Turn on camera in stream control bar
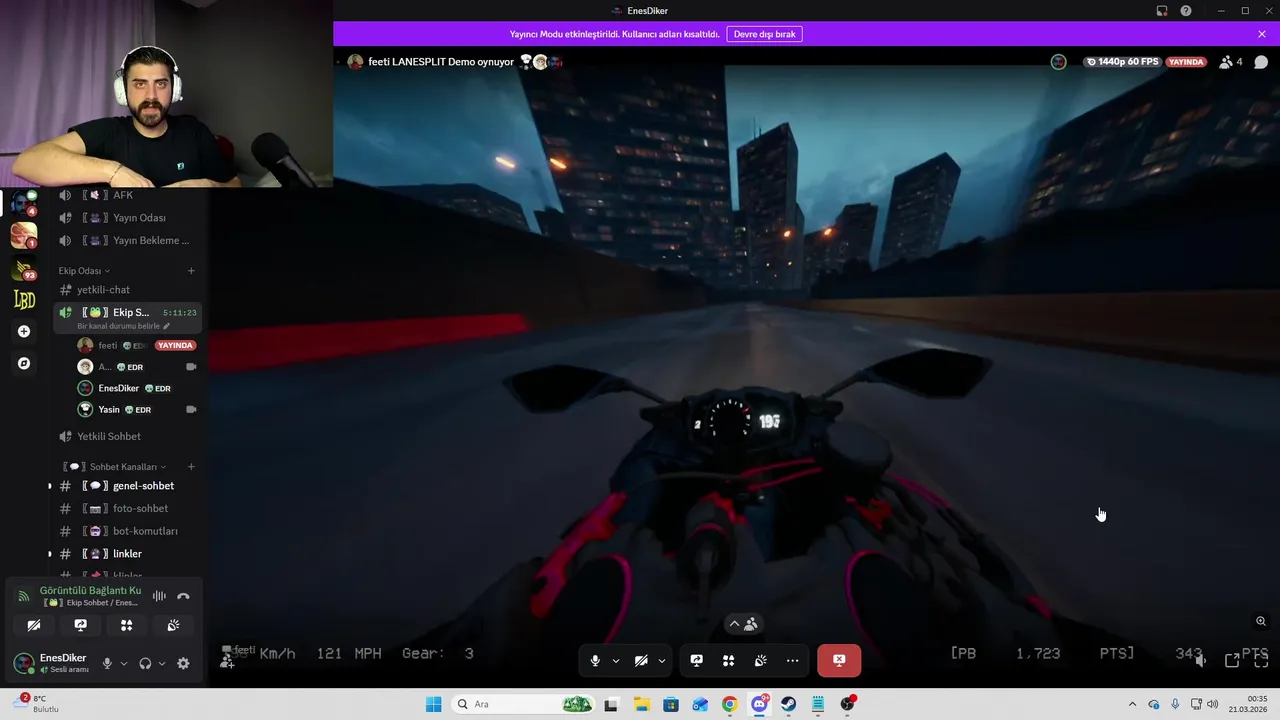1280x720 pixels. point(641,660)
